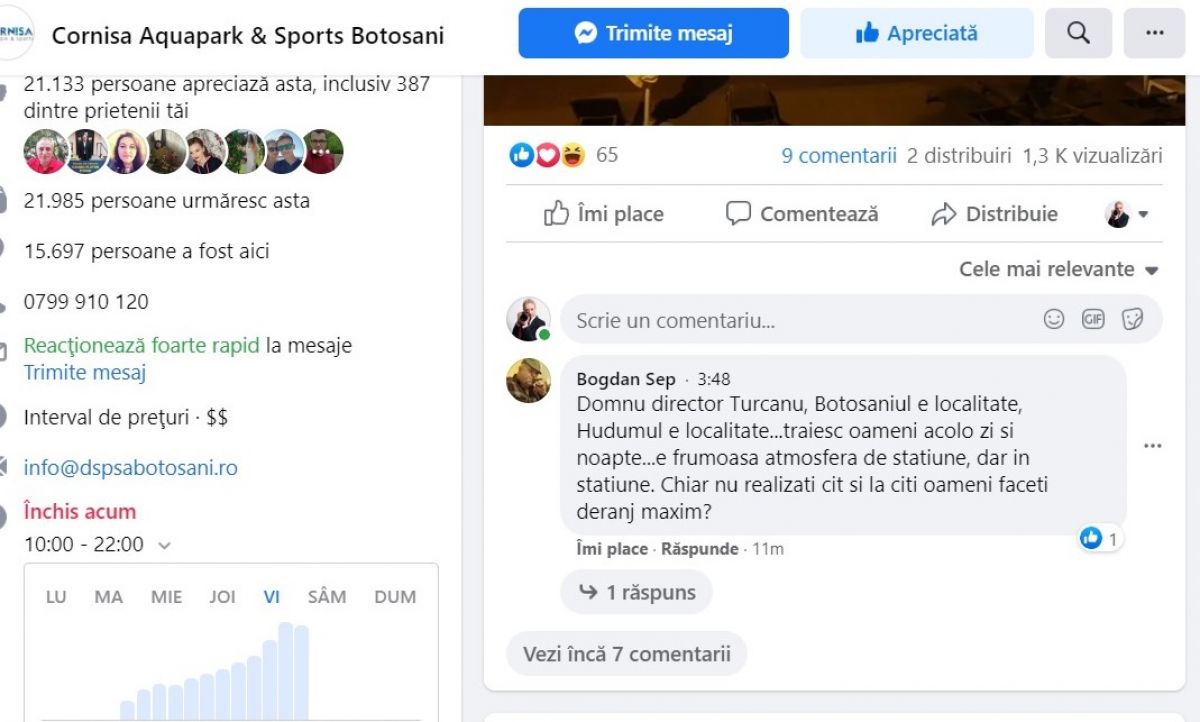Image resolution: width=1200 pixels, height=722 pixels.
Task: Click the like count on Bogdan's comment
Action: pos(1100,539)
